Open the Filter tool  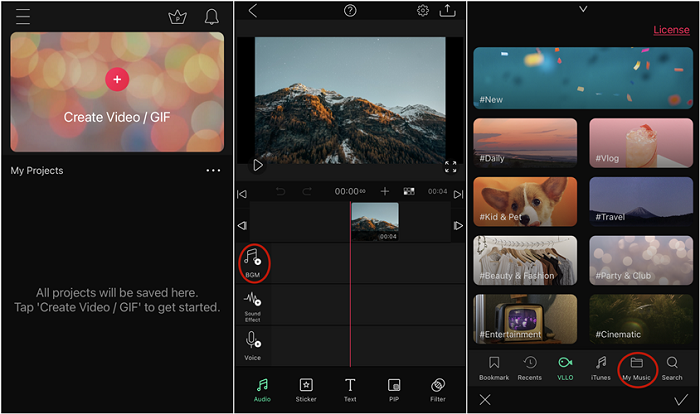pyautogui.click(x=438, y=389)
